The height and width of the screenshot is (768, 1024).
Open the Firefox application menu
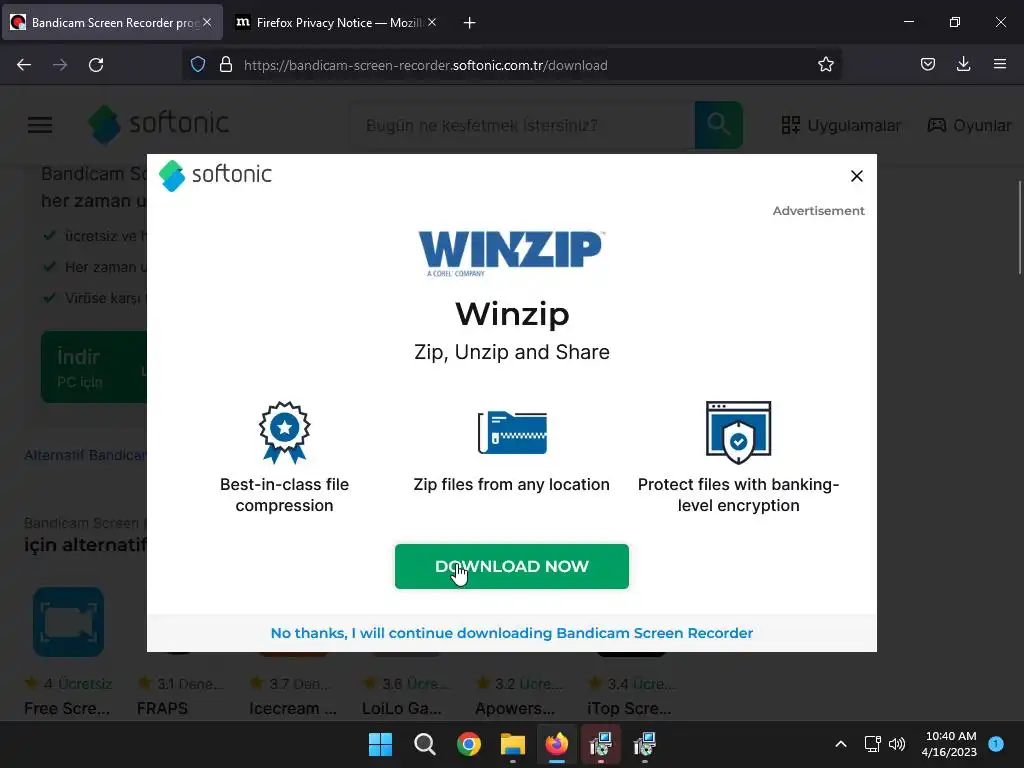(999, 65)
